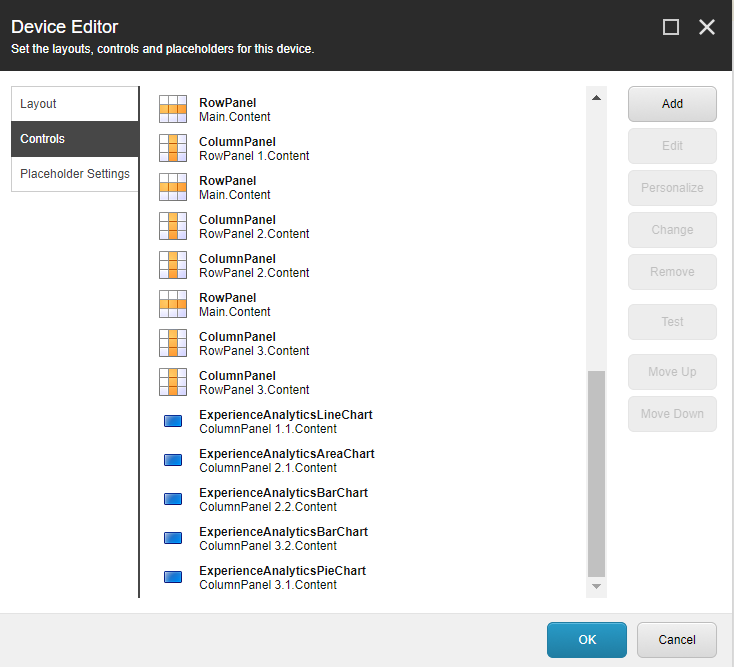Click the icon of the BarChart in ColumnPanel 3.2.Content
This screenshot has height=667, width=734.
[x=173, y=538]
